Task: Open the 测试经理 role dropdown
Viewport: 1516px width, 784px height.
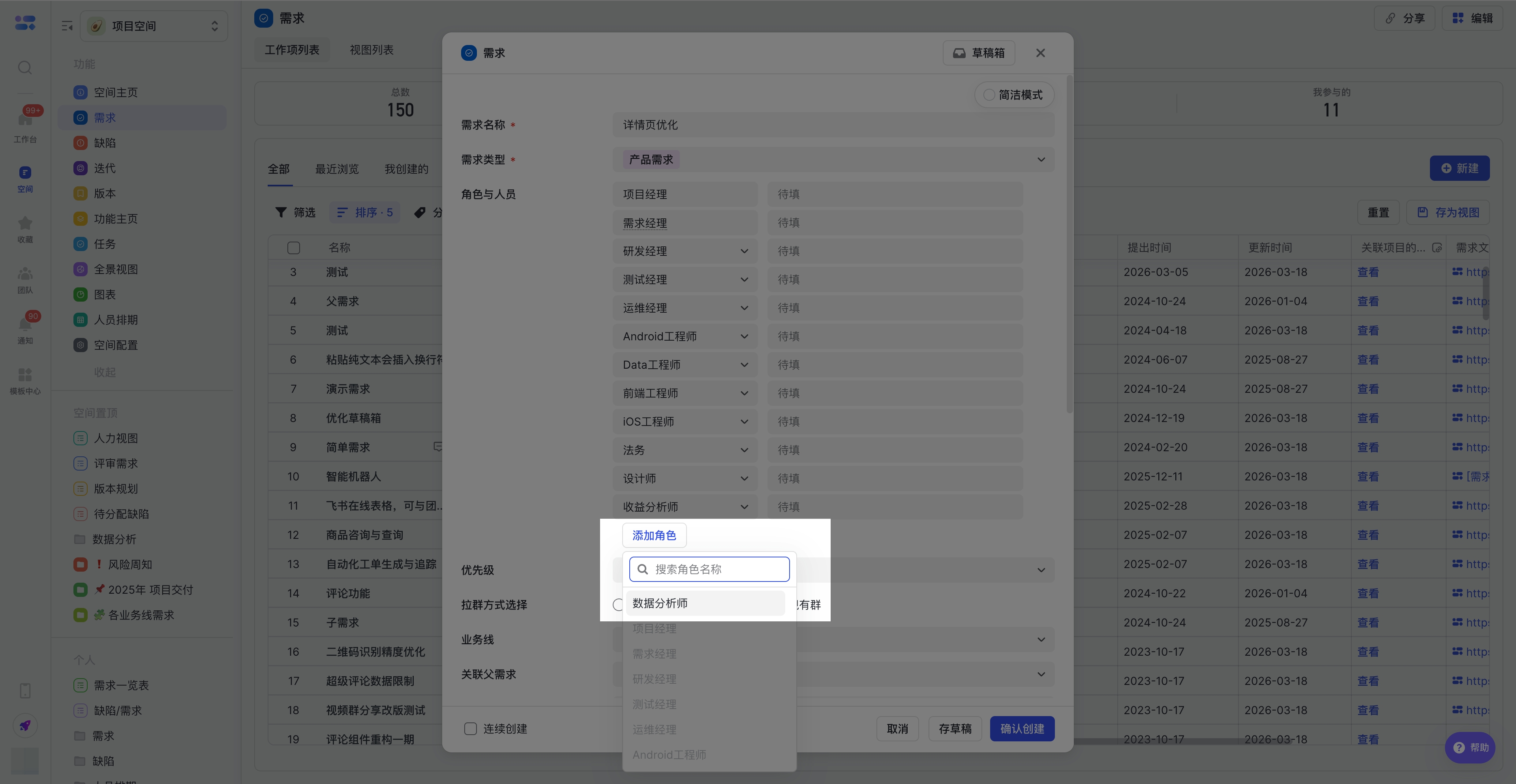Action: (685, 279)
